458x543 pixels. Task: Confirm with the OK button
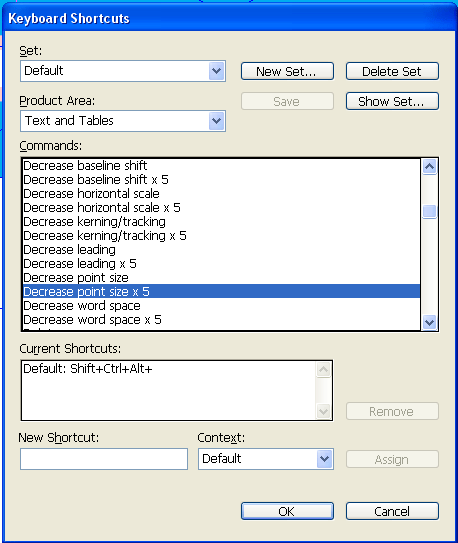point(287,511)
